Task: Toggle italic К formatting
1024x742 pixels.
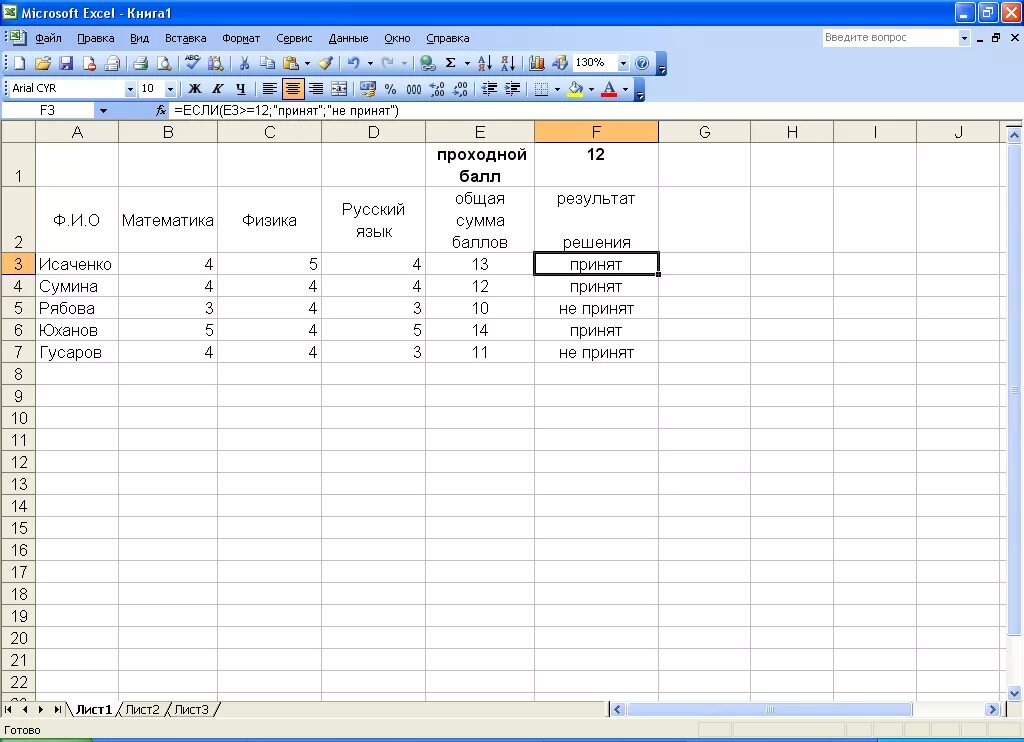Action: point(217,89)
